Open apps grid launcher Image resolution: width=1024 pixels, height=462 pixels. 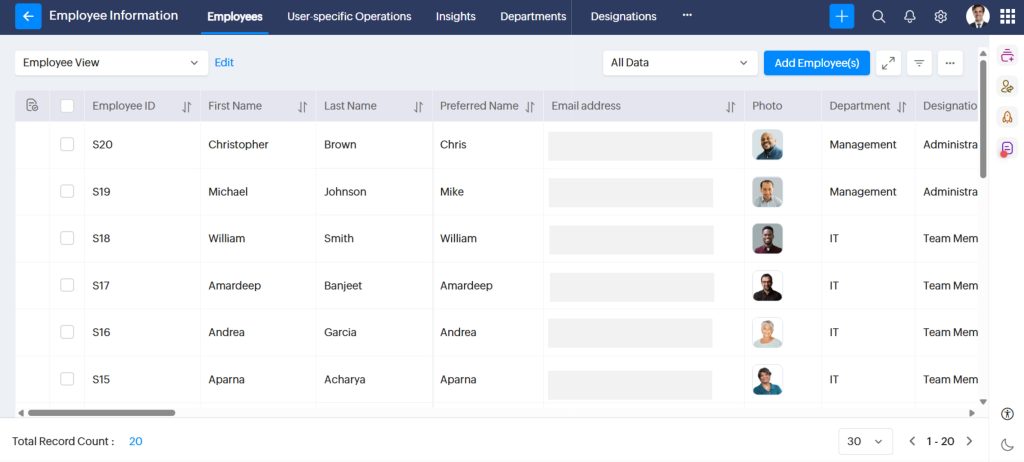coord(1008,17)
